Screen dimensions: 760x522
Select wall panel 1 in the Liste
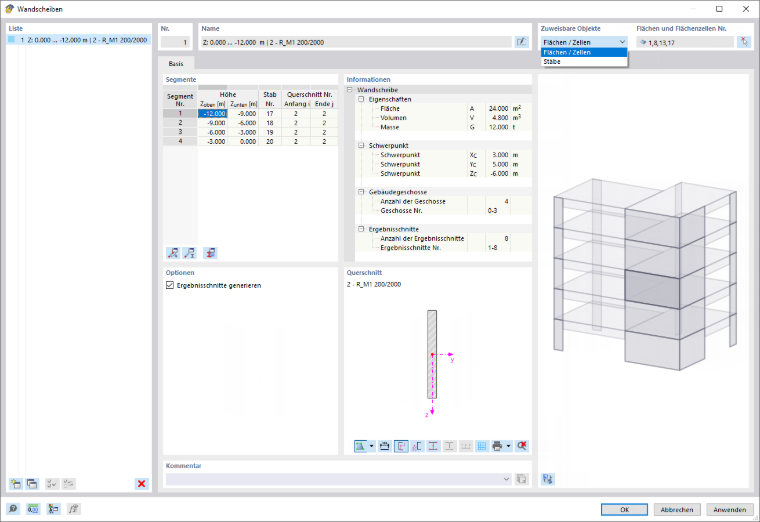(79, 40)
